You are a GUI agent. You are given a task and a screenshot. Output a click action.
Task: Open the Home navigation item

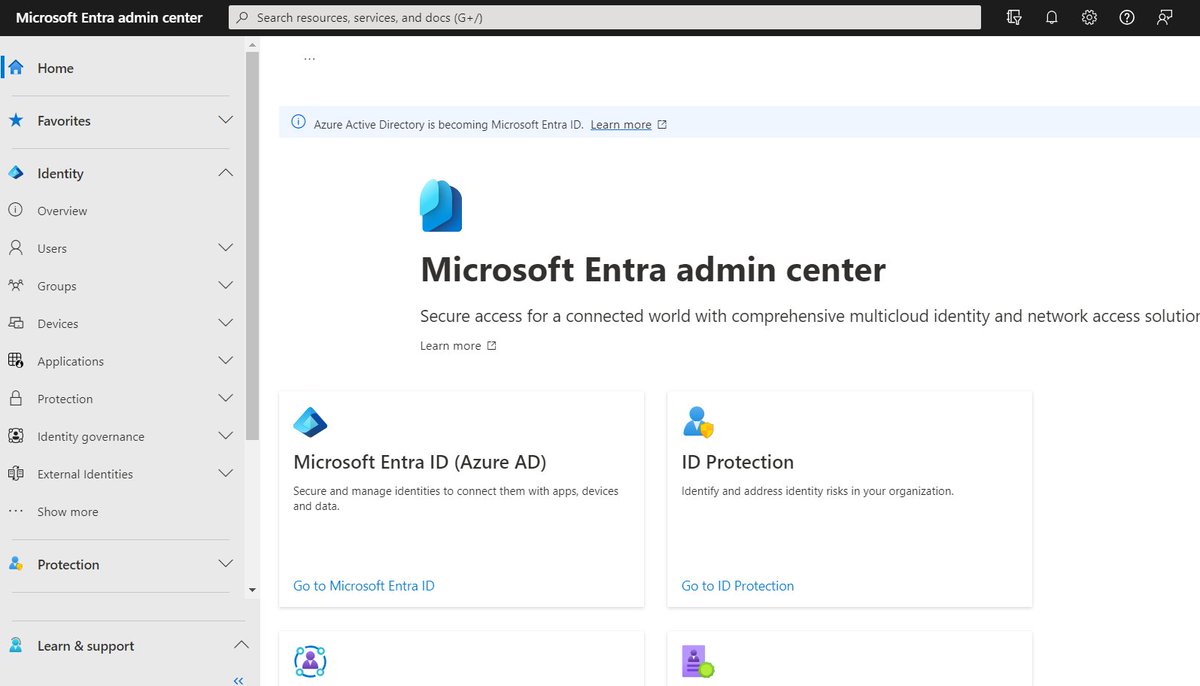(x=55, y=67)
